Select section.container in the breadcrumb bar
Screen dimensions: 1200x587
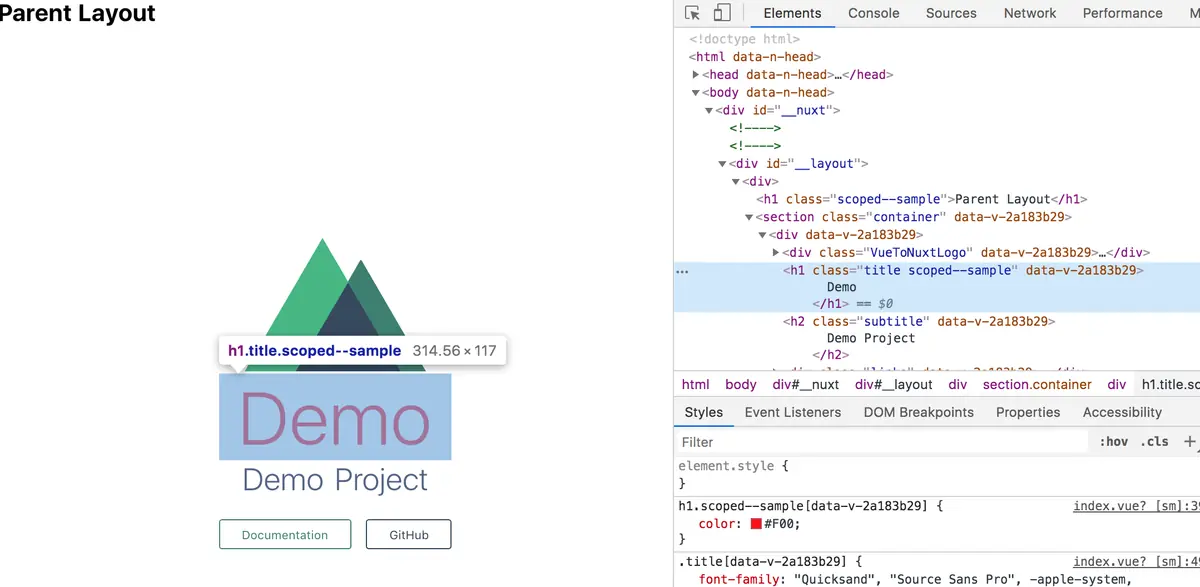1037,384
